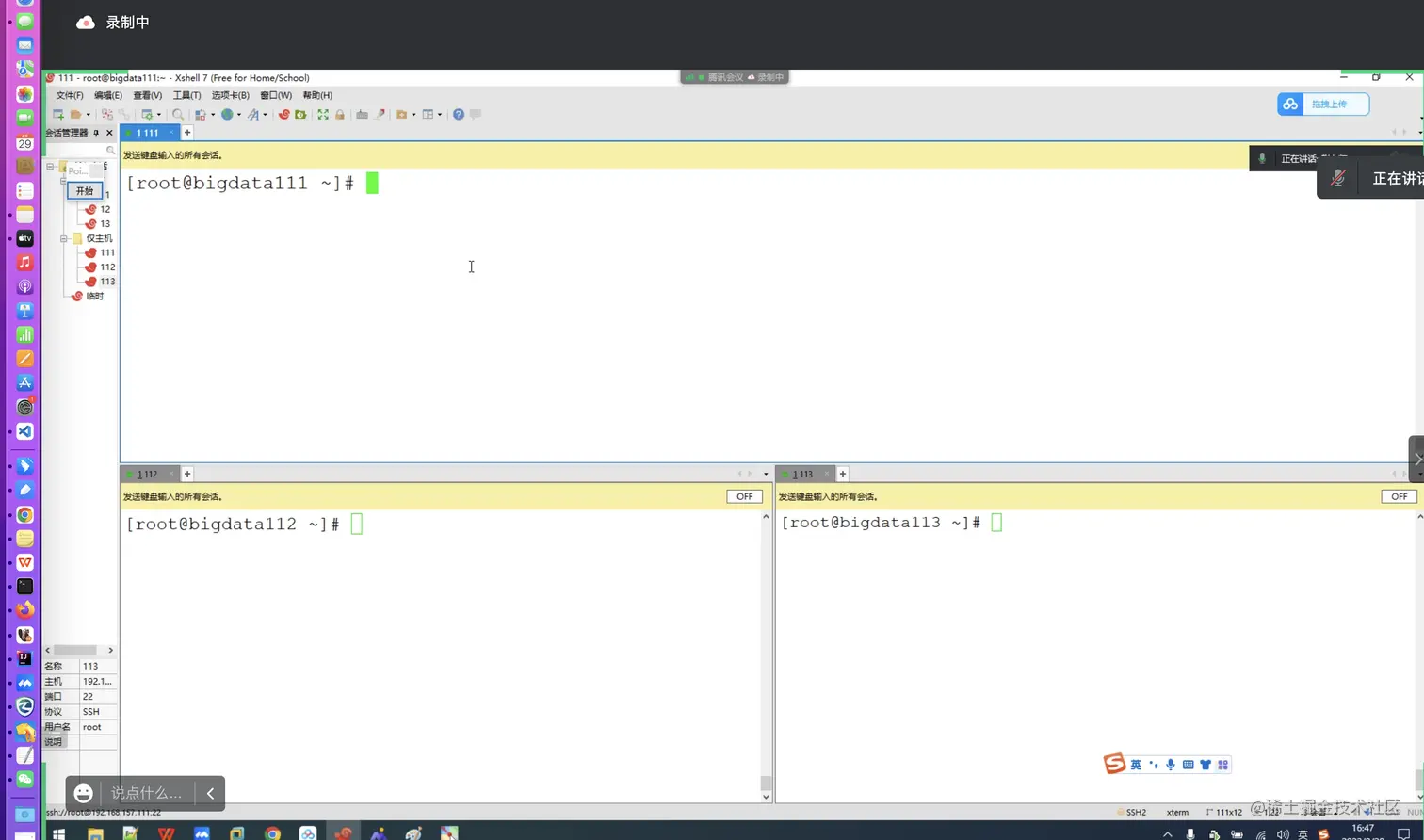Click the font toolbar icon
The width and height of the screenshot is (1424, 840).
pos(253,114)
